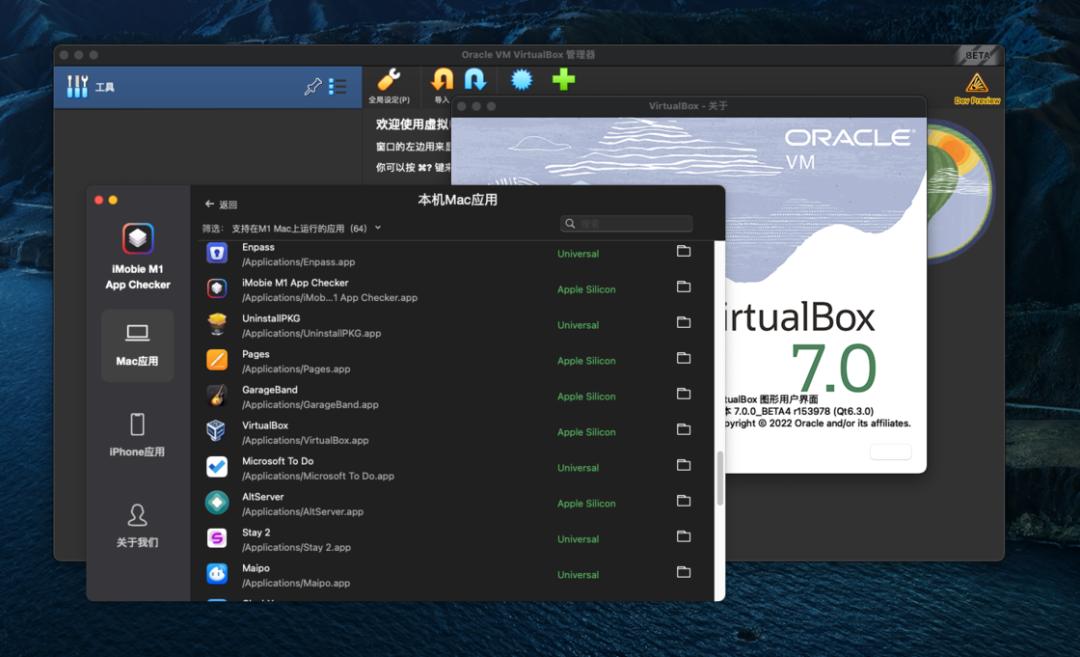
Task: Click the Import appliance arrow icon
Action: (x=442, y=81)
